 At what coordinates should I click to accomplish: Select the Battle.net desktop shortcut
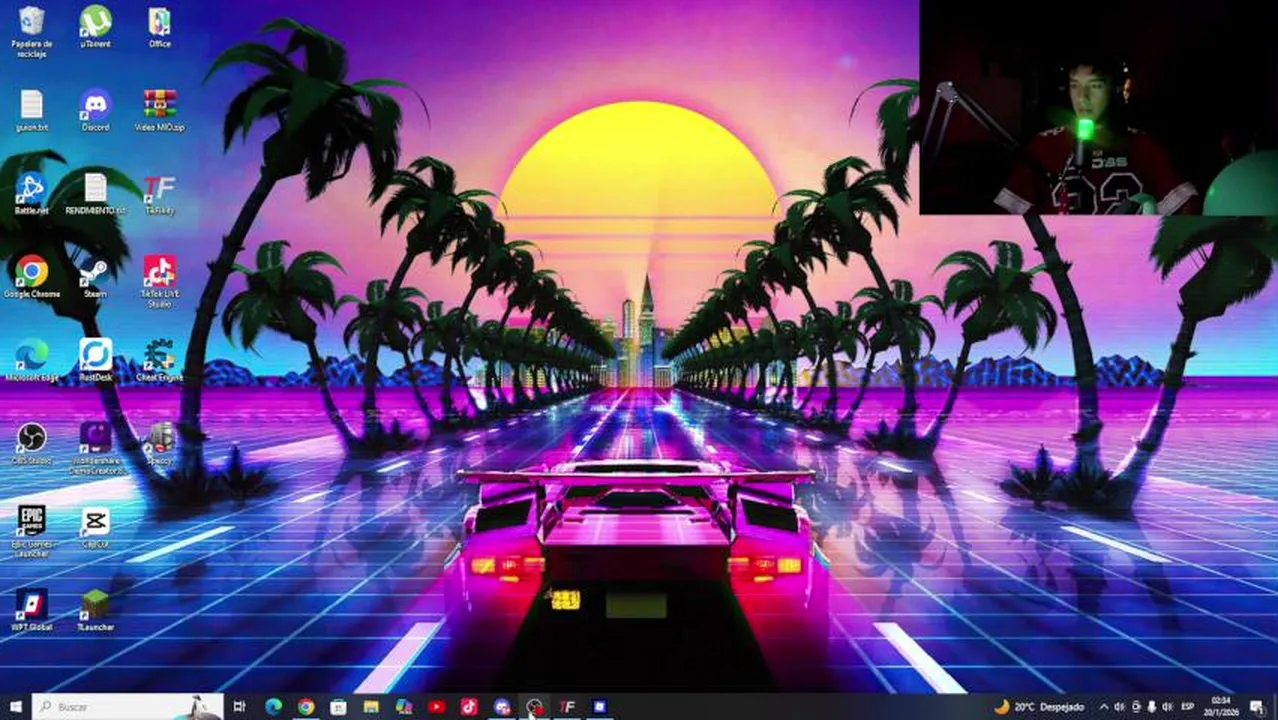[x=32, y=194]
